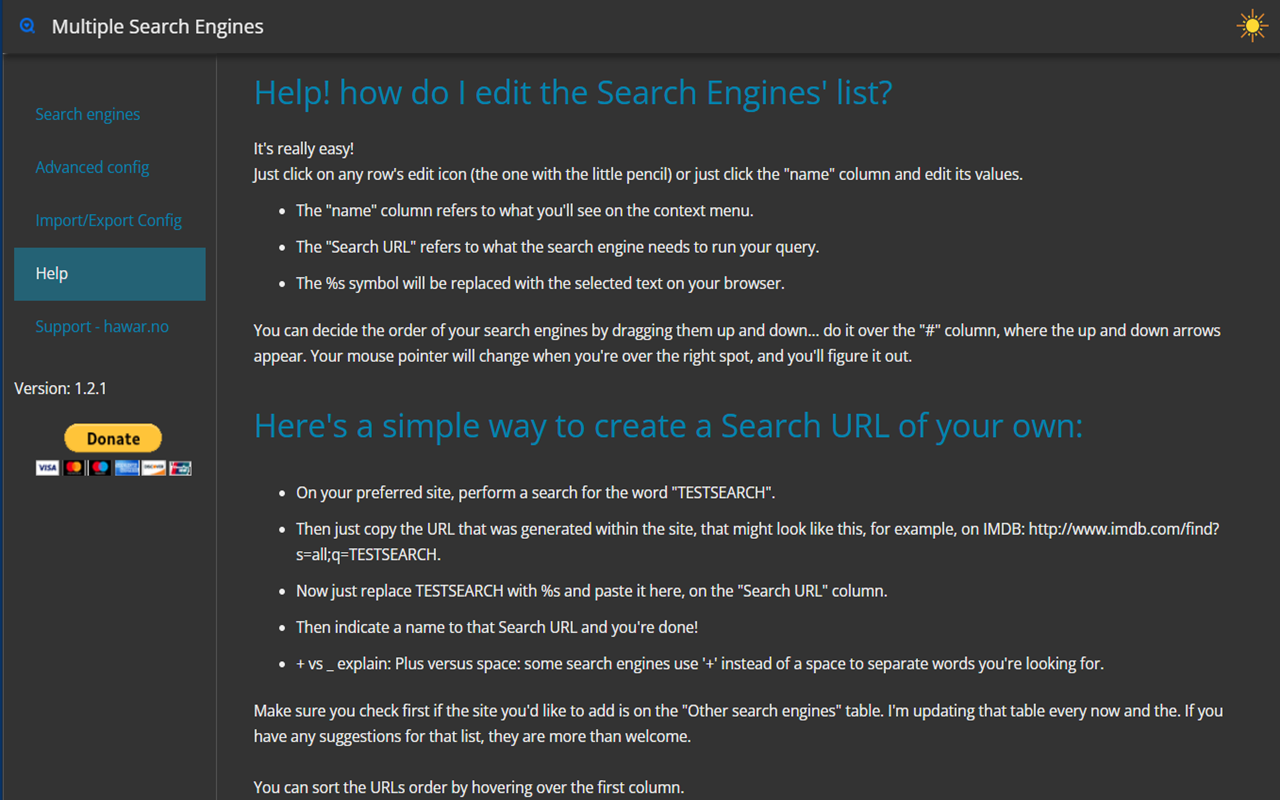Click the Multiple Search Engines title

(x=157, y=26)
